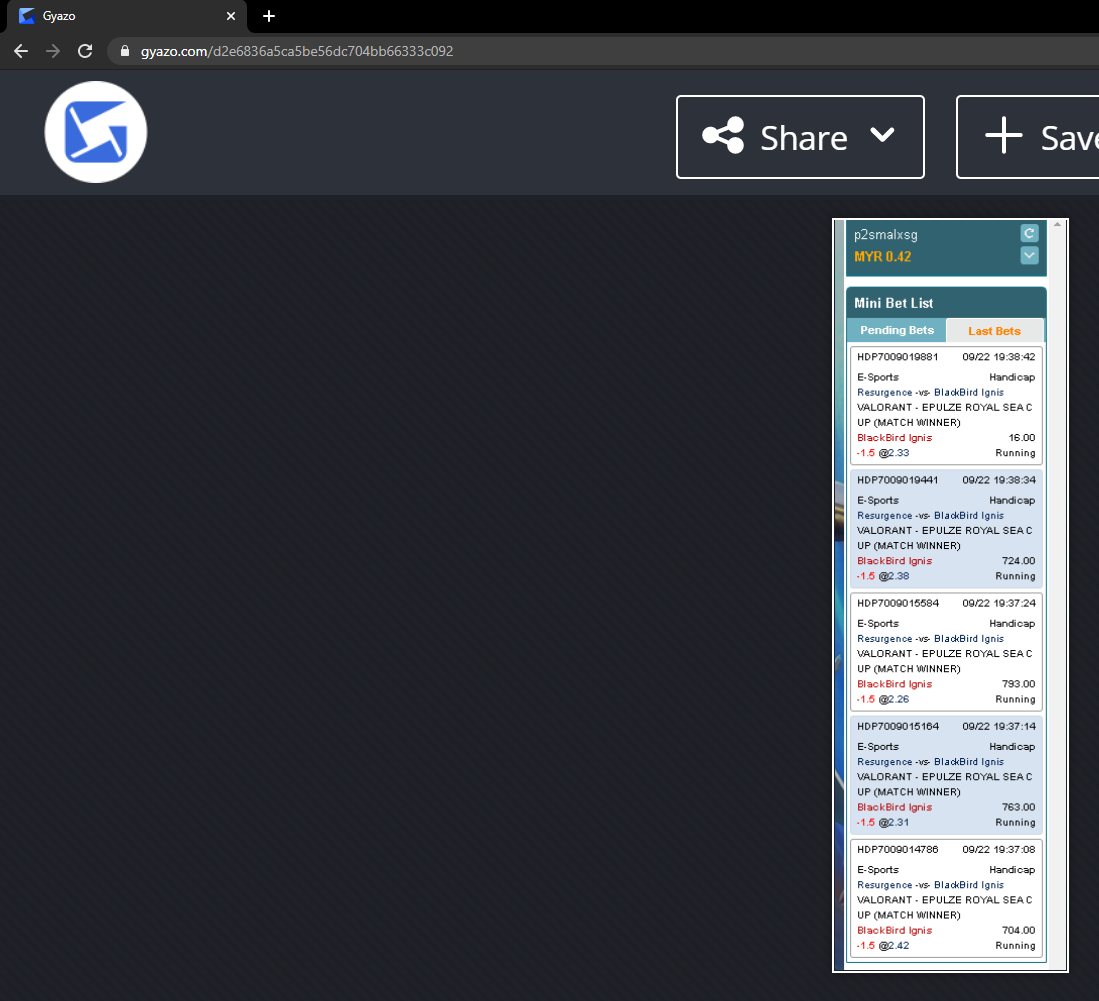Click the odds -1.5 @2.42
Image resolution: width=1099 pixels, height=1001 pixels.
(882, 946)
